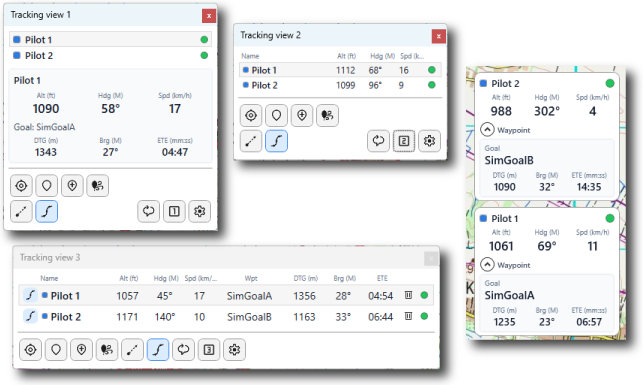Open marker list icon in Tracking view 1

coord(98,186)
